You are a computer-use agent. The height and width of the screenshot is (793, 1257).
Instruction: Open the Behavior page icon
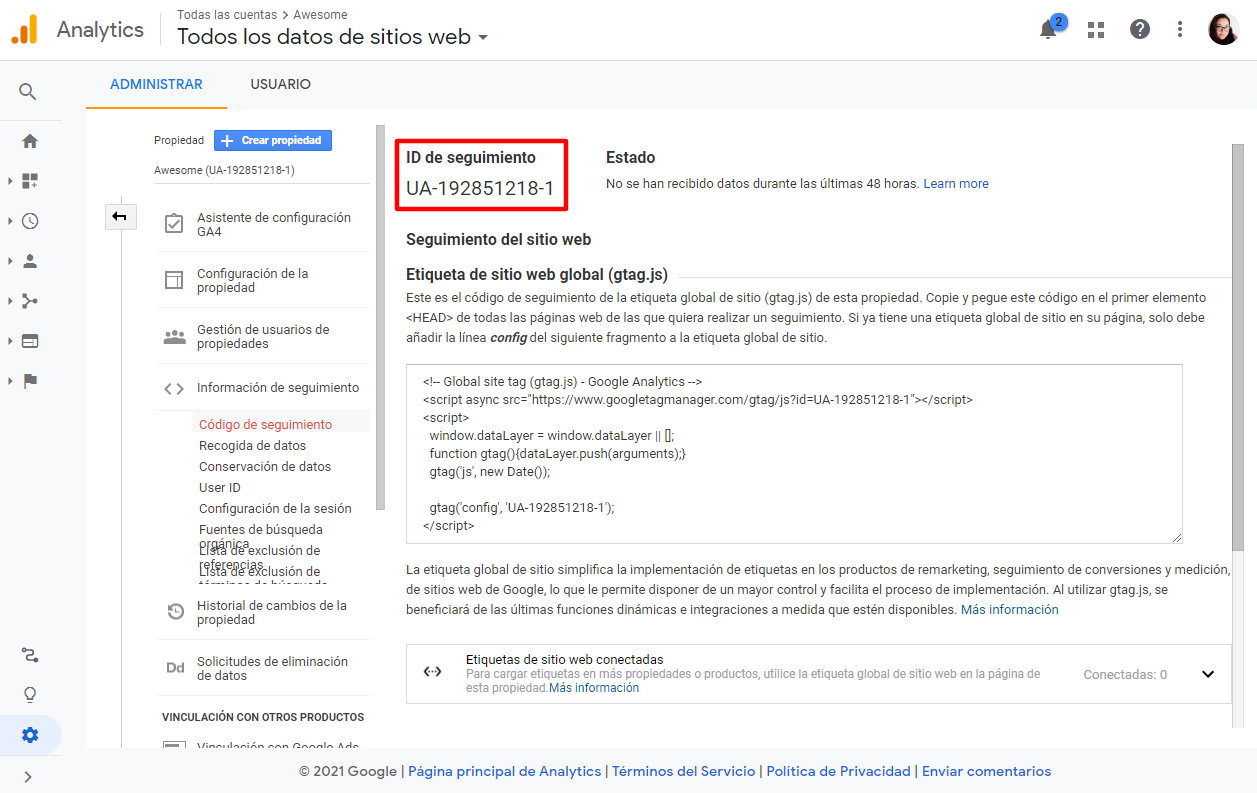click(30, 341)
